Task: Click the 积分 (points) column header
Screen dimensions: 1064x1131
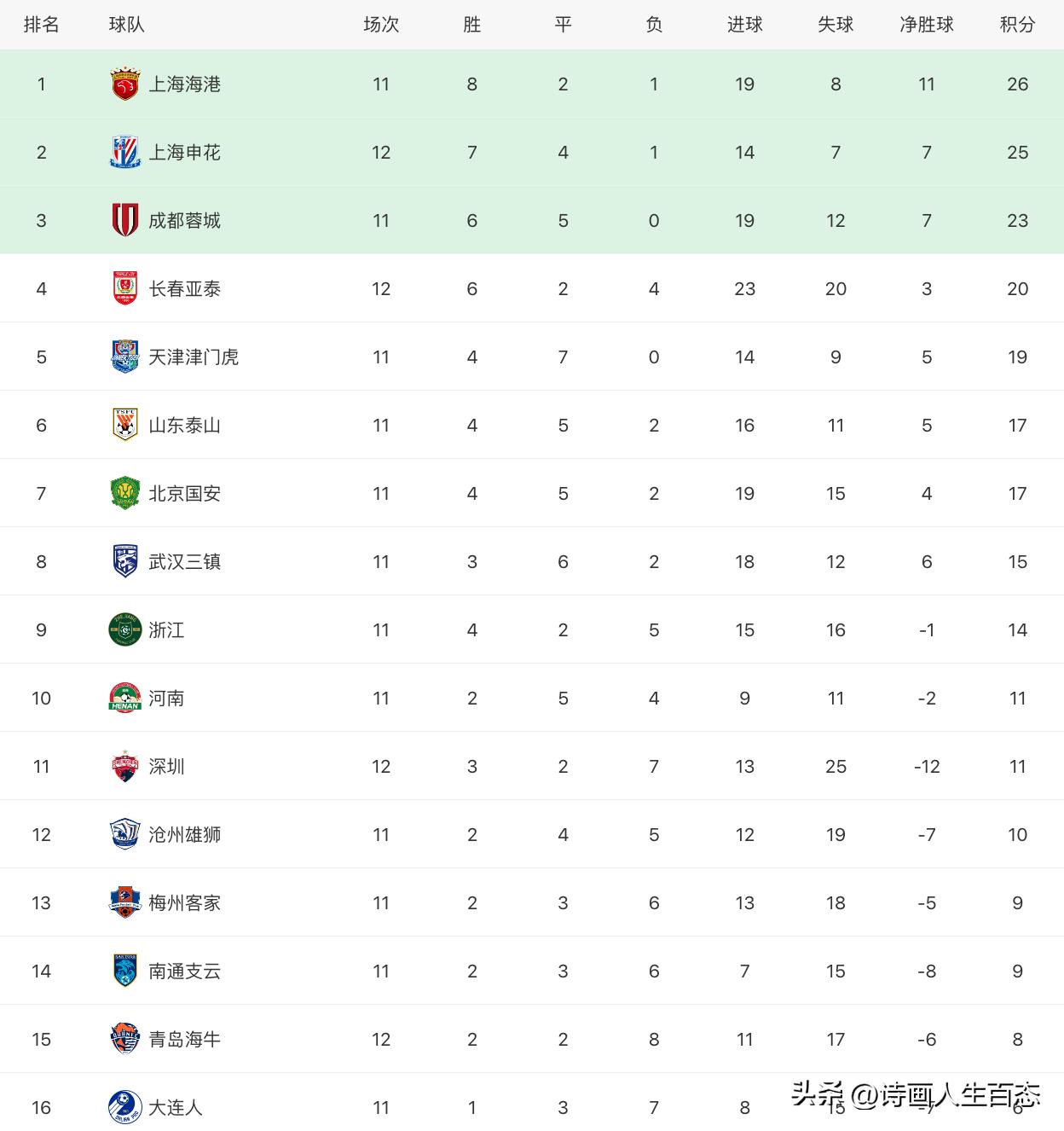Action: tap(1017, 25)
